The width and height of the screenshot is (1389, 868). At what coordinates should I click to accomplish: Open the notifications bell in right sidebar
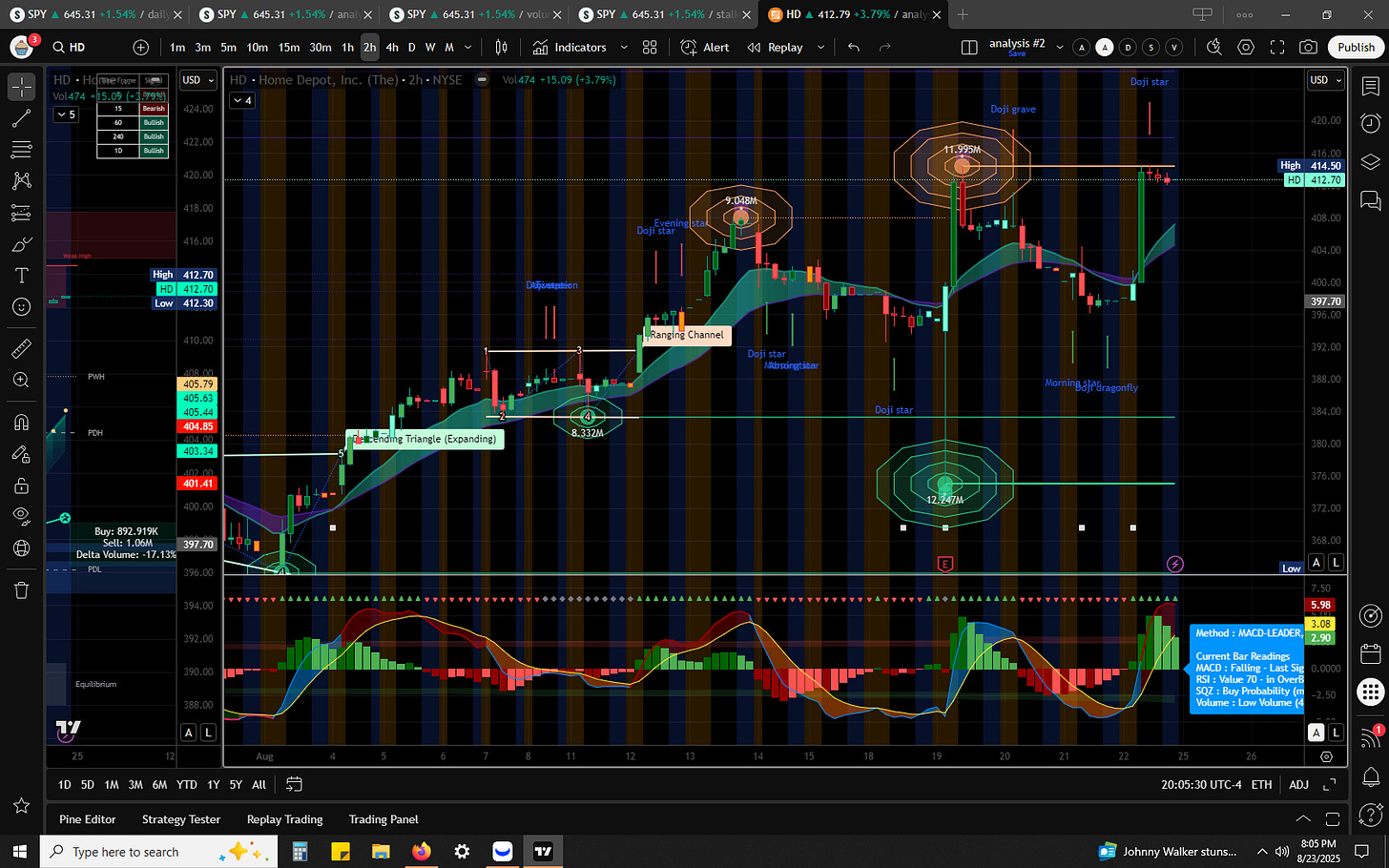1371,775
